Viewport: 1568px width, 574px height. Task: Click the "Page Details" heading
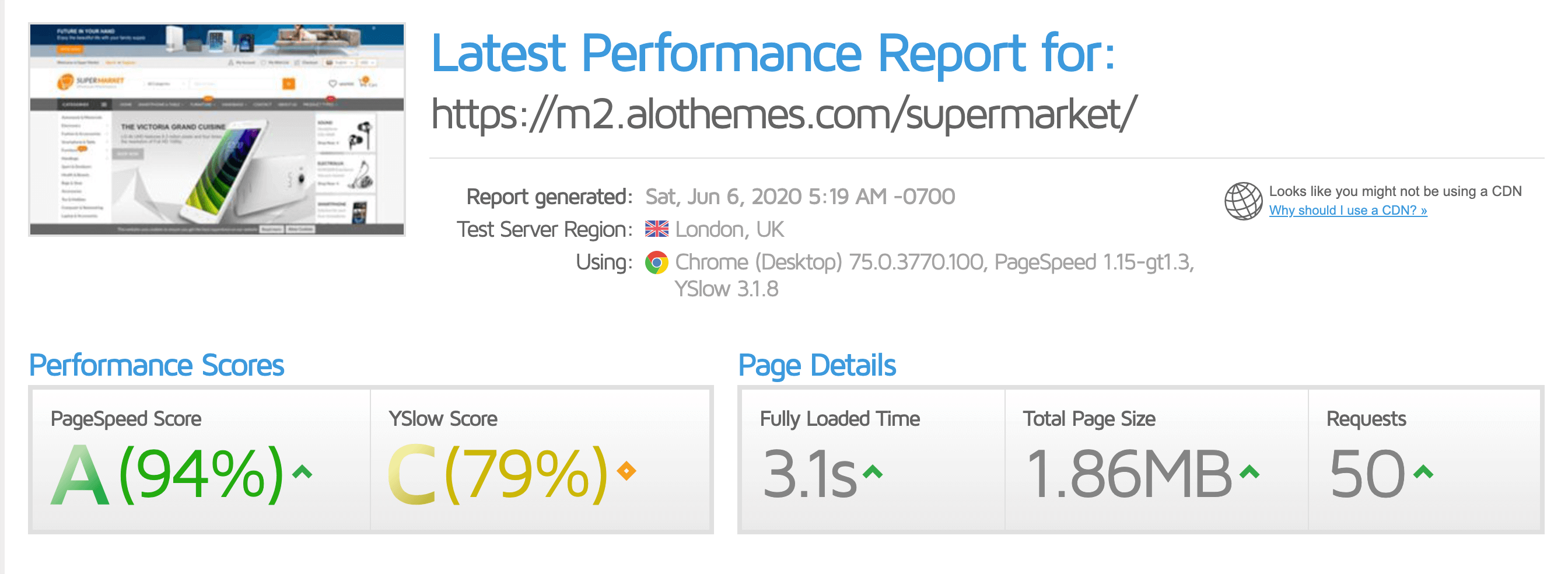[x=816, y=365]
